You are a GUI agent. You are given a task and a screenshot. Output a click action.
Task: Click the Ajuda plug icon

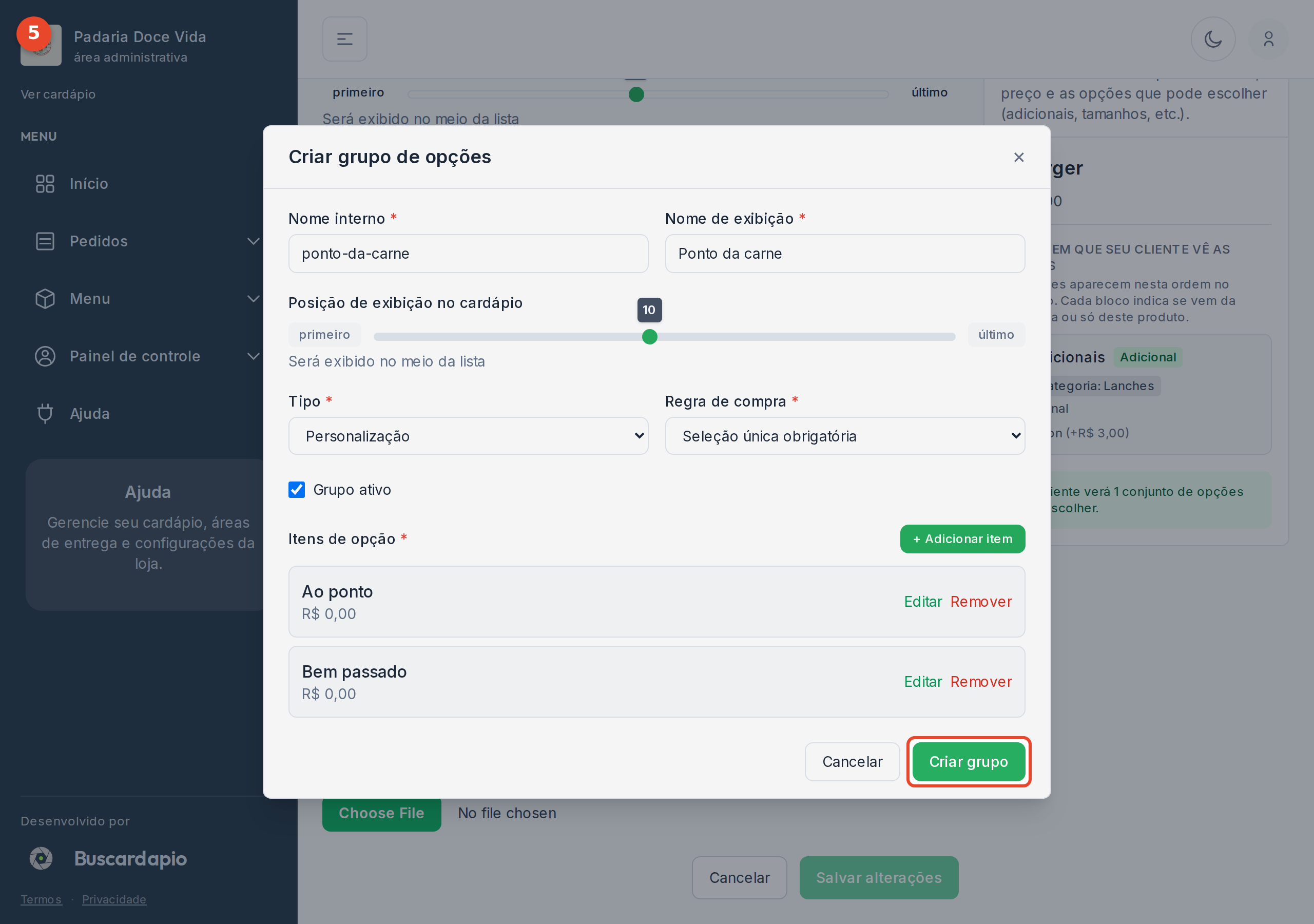[45, 413]
